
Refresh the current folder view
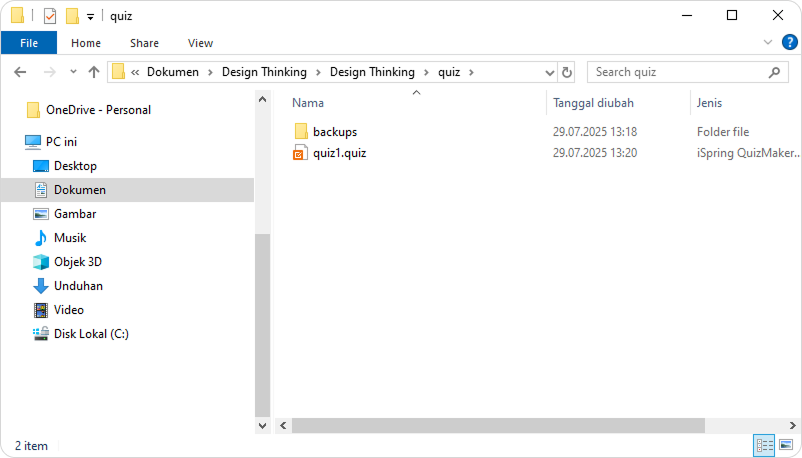click(x=568, y=72)
